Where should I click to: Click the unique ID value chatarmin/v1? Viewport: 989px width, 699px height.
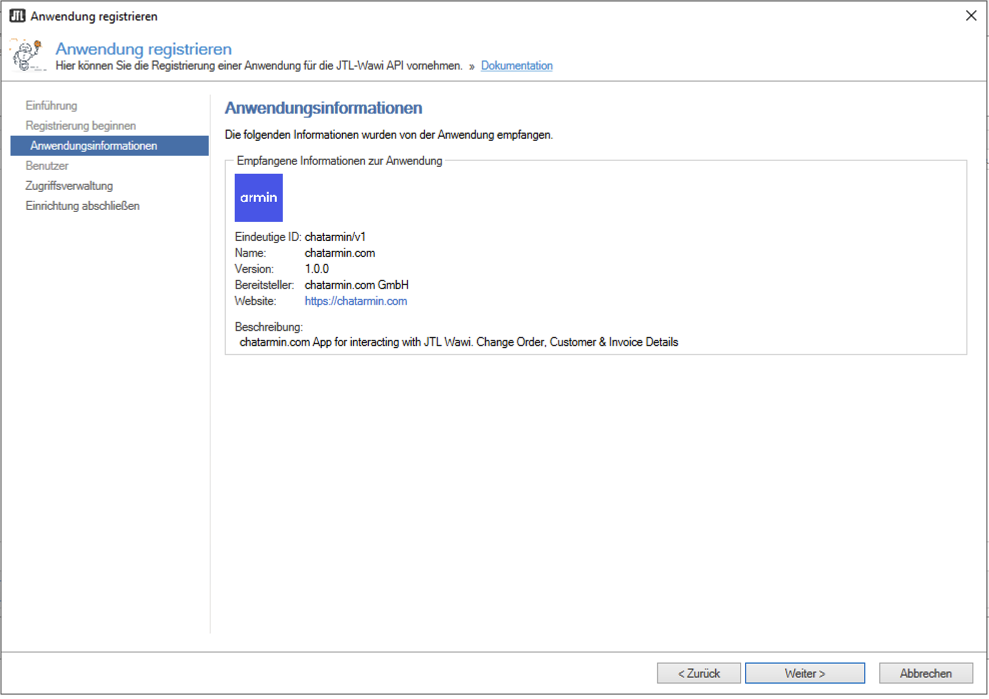point(335,237)
